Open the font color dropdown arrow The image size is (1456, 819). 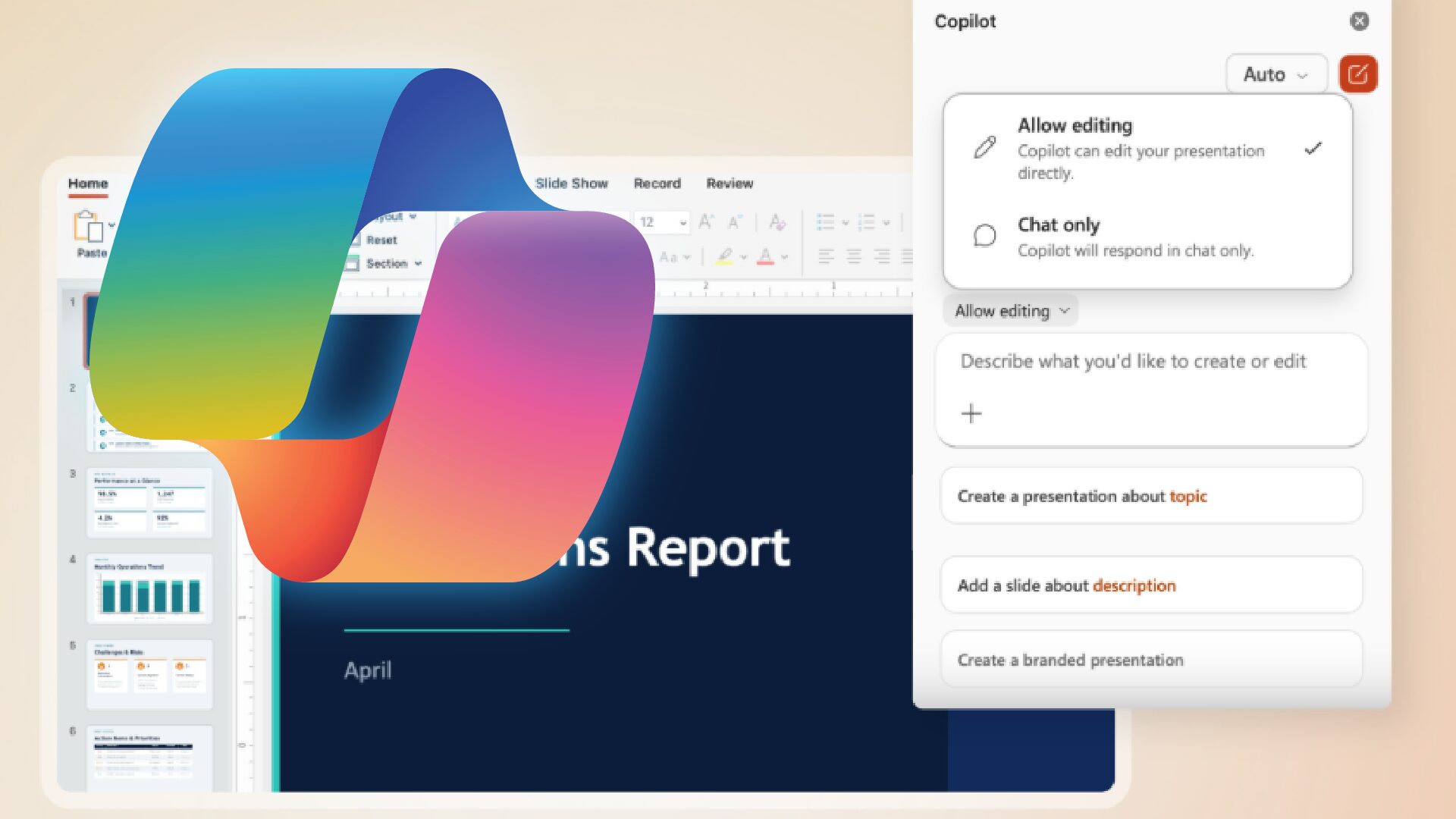[x=785, y=258]
